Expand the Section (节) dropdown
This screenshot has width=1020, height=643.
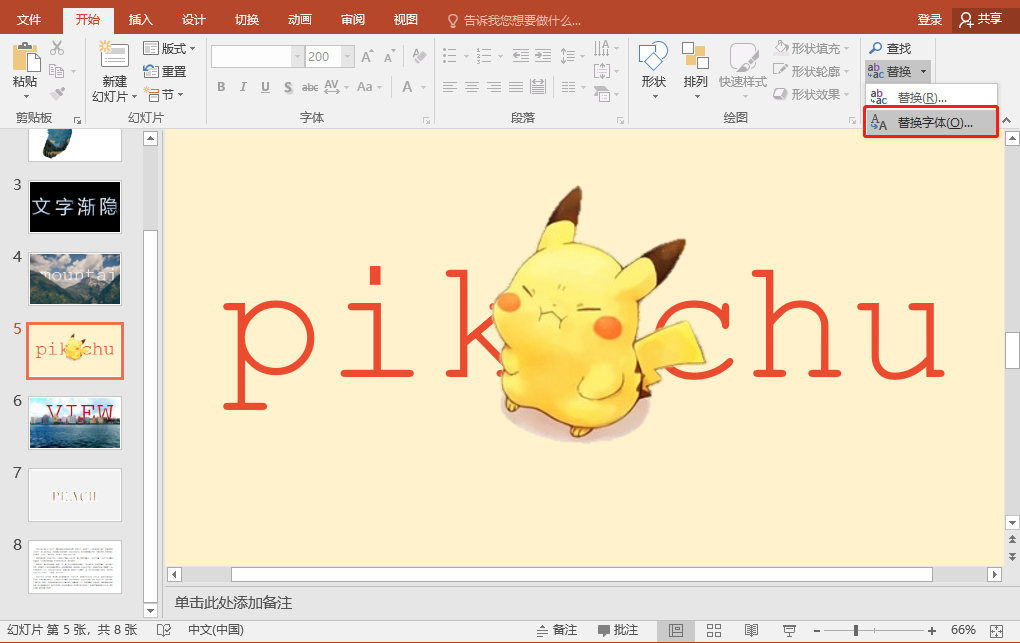(166, 94)
